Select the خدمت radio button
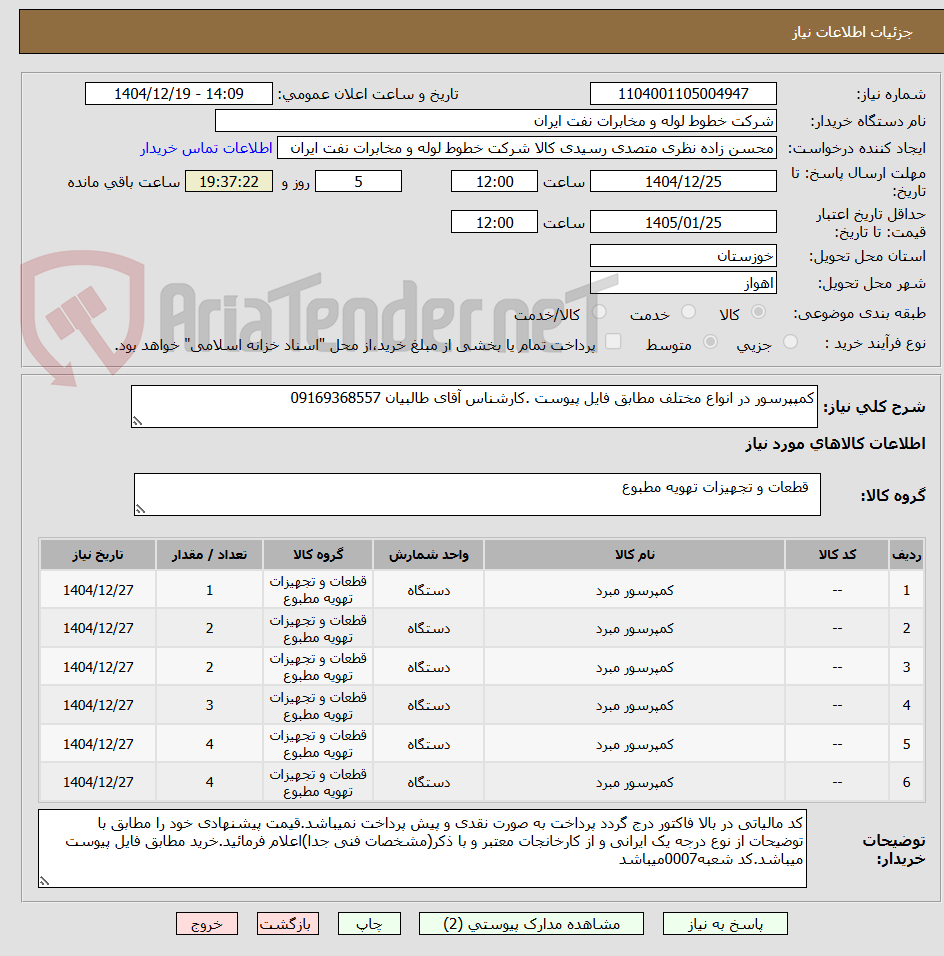This screenshot has width=944, height=956. (688, 312)
